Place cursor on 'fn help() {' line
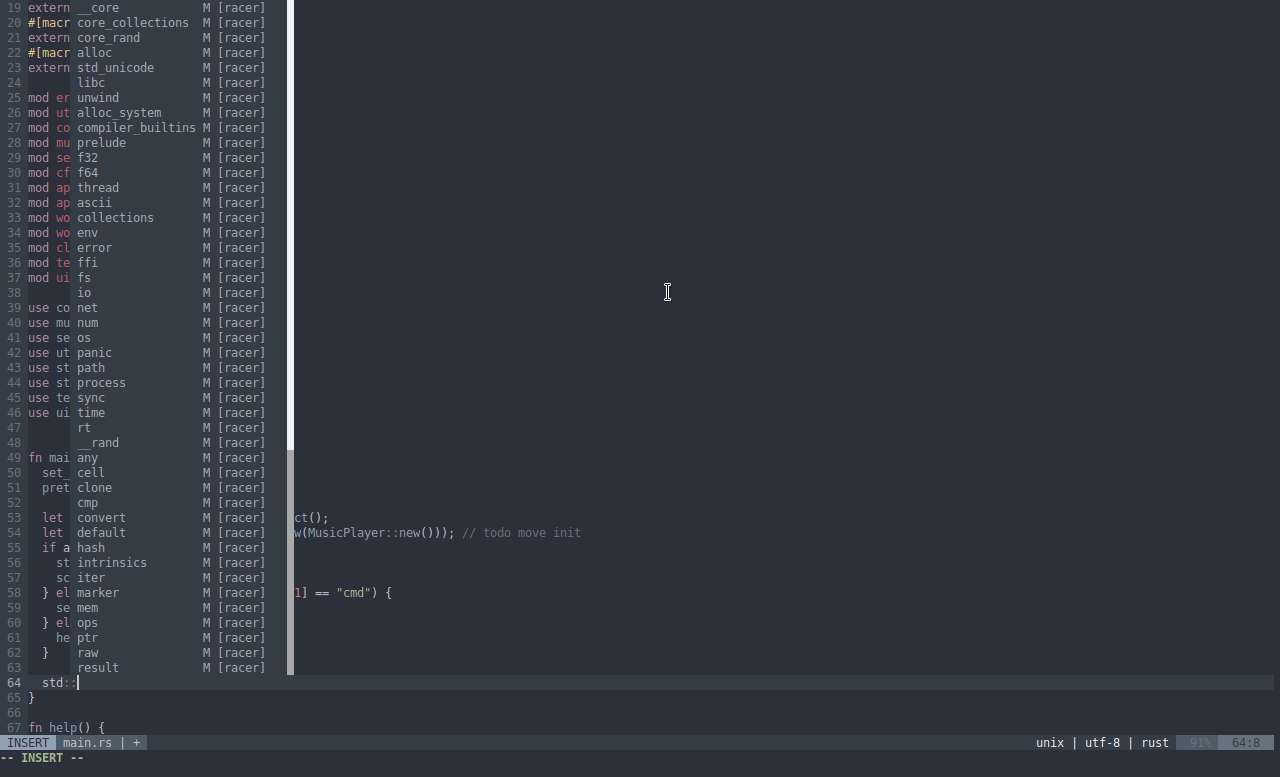This screenshot has height=777, width=1280. (67, 728)
